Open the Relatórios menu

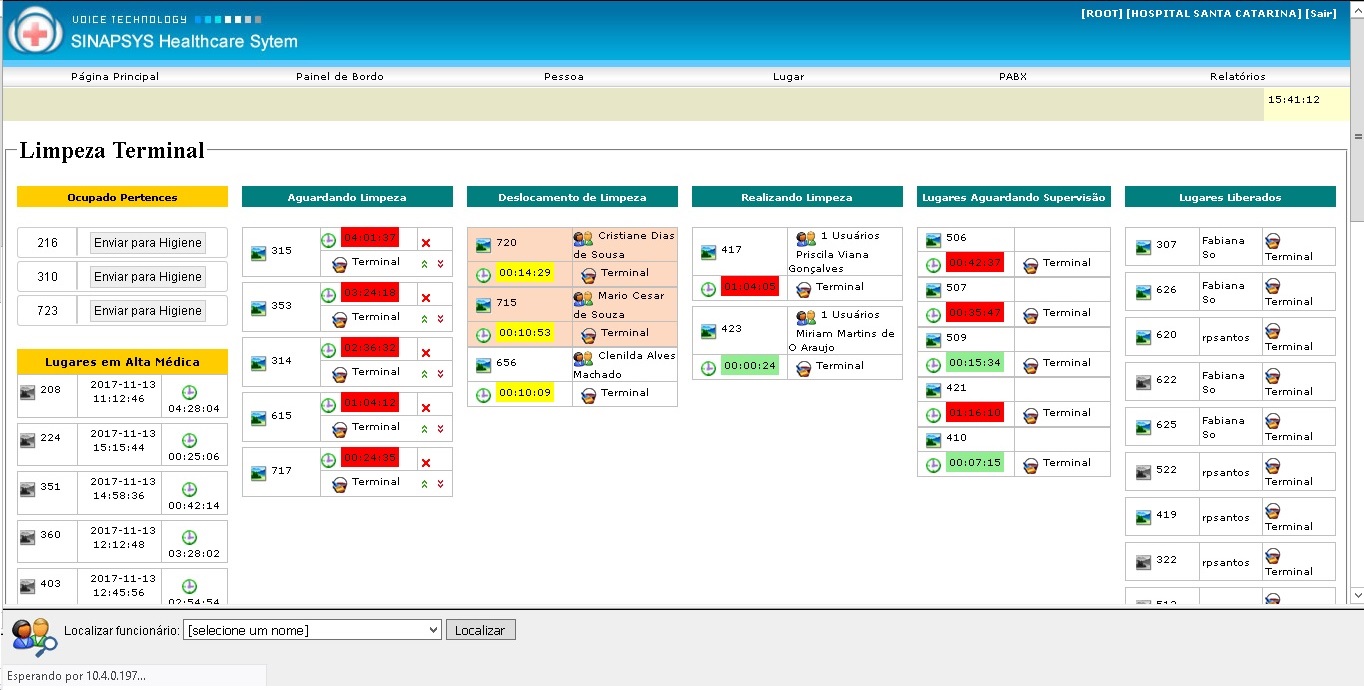pyautogui.click(x=1237, y=76)
